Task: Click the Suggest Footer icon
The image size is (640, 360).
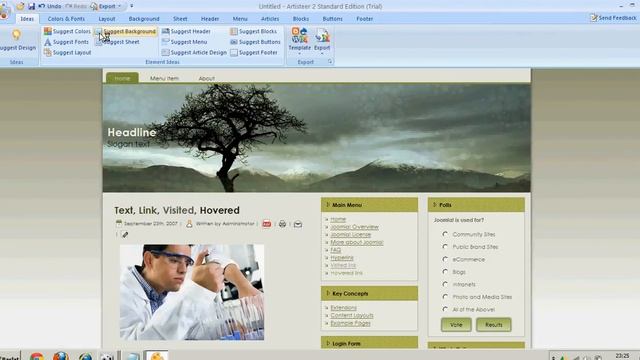Action: point(233,52)
